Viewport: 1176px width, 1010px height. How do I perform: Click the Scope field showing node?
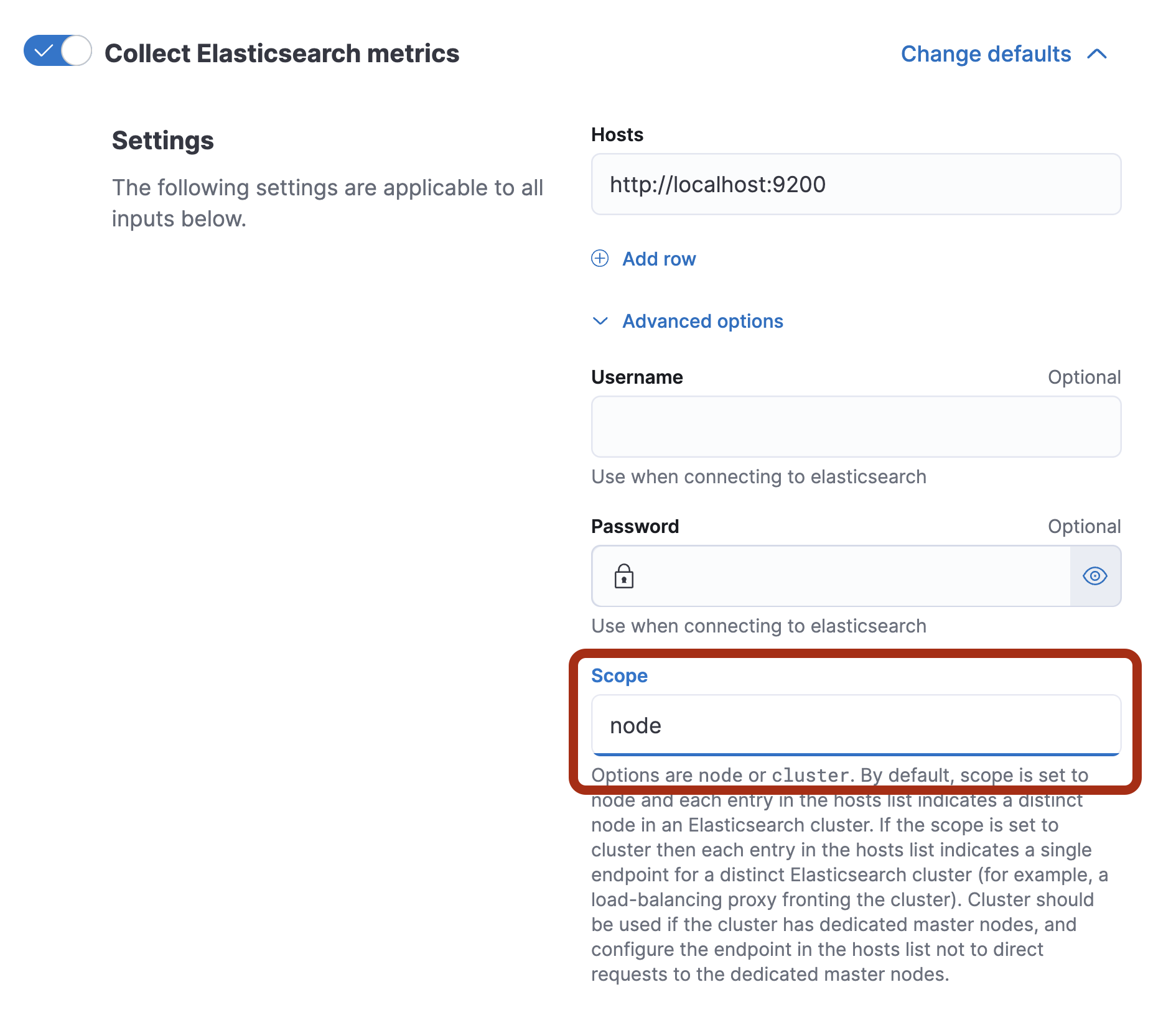pos(856,725)
